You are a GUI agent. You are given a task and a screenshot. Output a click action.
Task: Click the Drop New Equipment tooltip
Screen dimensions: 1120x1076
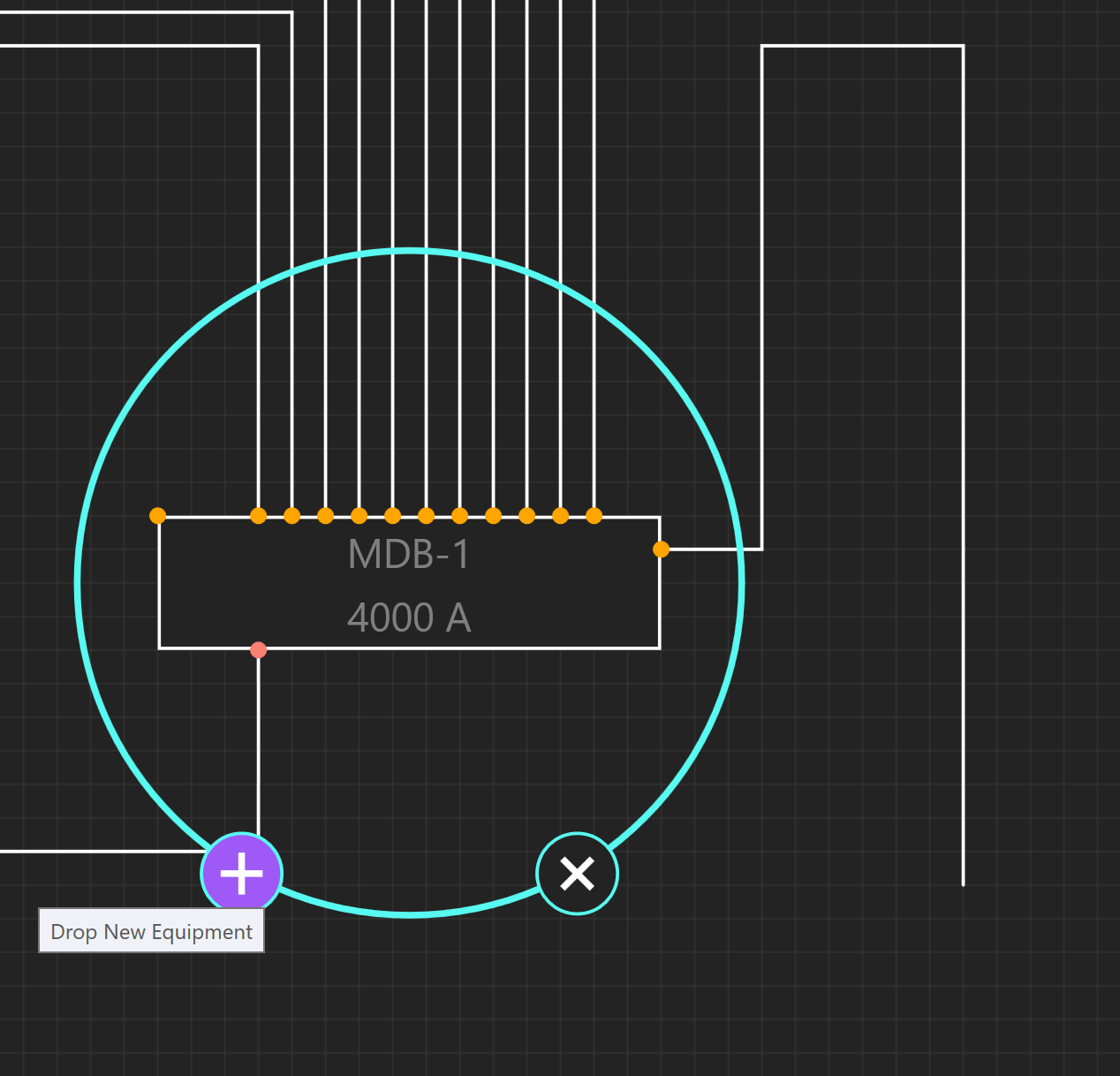point(151,932)
